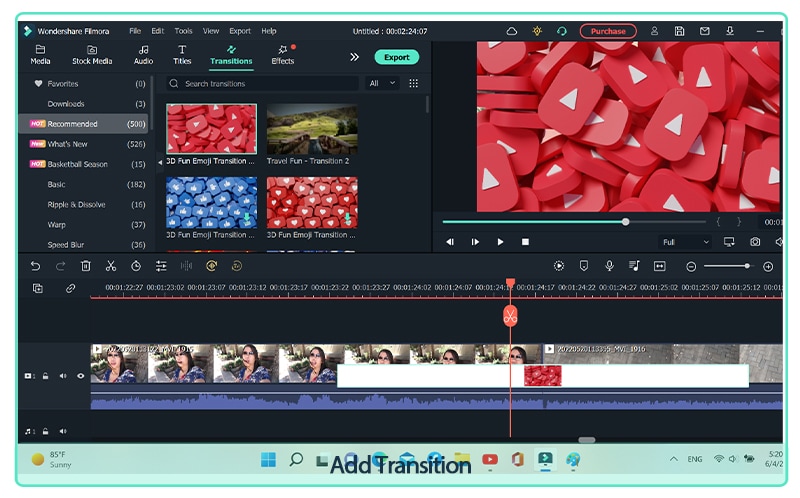Switch to the Titles tab
This screenshot has height=498, width=800.
pos(182,55)
